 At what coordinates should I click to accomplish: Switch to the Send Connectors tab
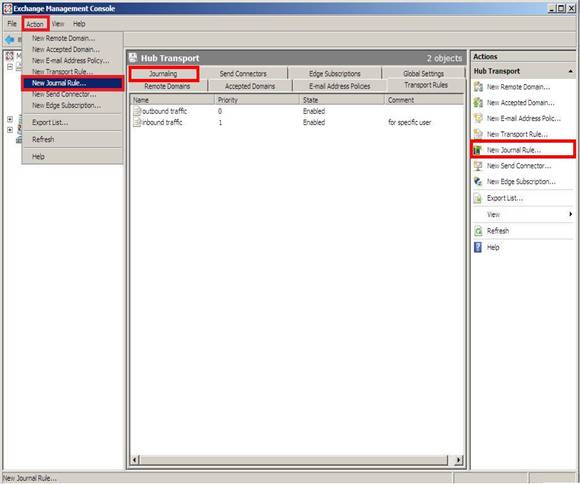(x=243, y=74)
